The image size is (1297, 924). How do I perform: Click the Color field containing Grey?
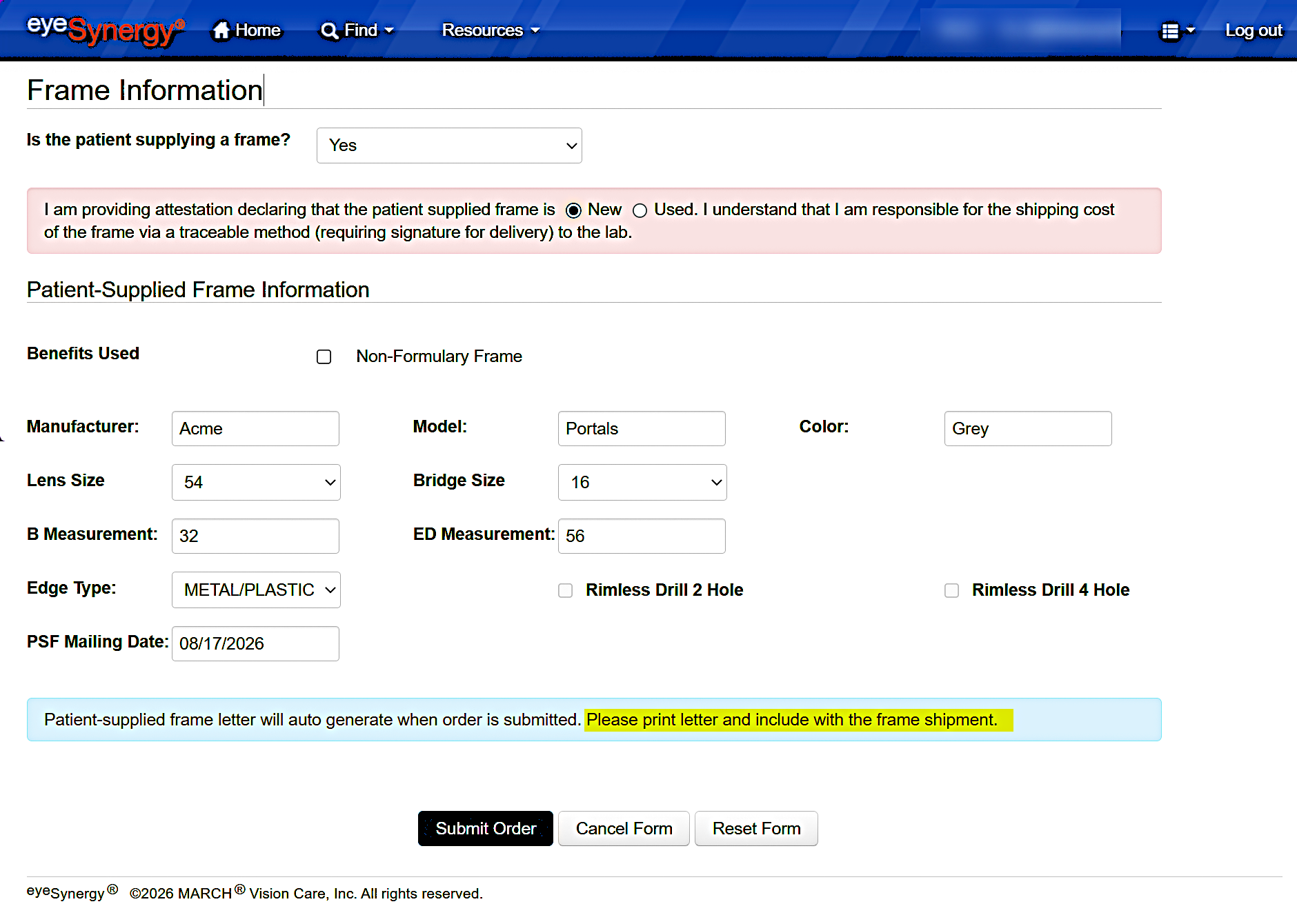(1028, 428)
